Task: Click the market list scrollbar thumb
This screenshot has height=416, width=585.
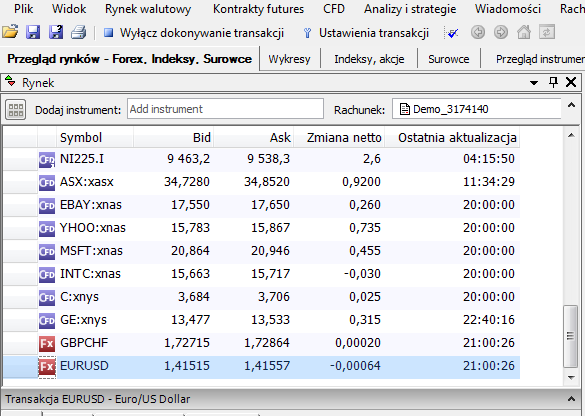Action: (571, 337)
